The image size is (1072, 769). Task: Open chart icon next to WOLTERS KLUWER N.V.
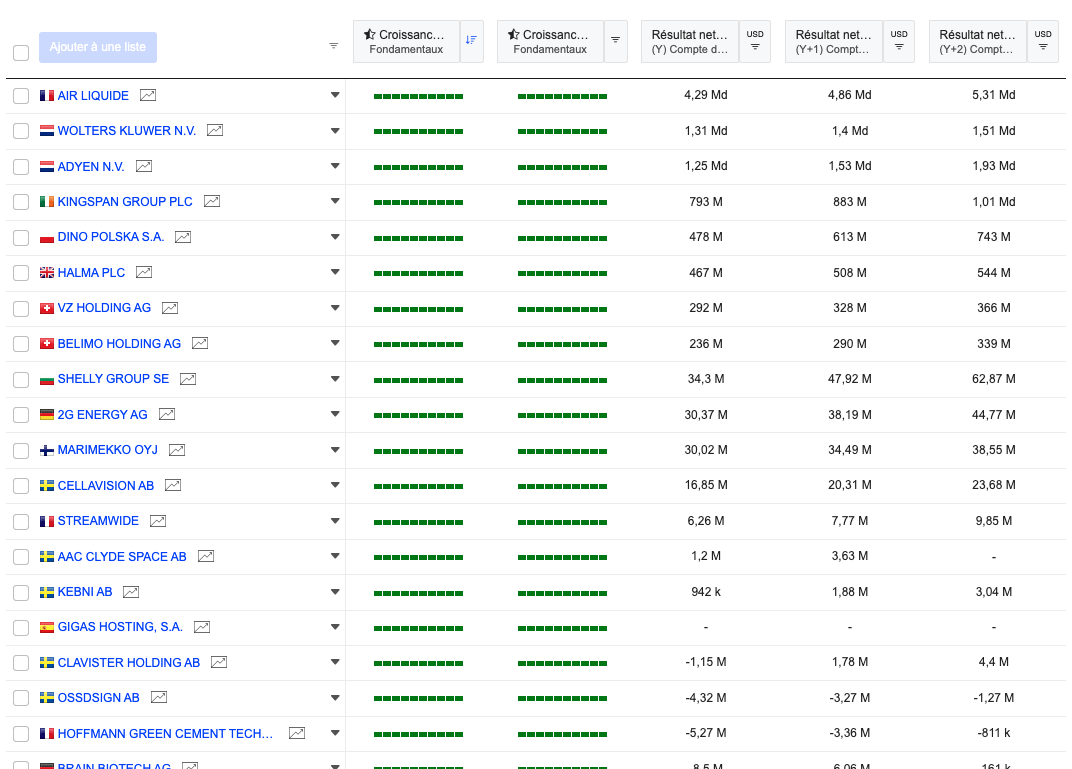[x=215, y=131]
